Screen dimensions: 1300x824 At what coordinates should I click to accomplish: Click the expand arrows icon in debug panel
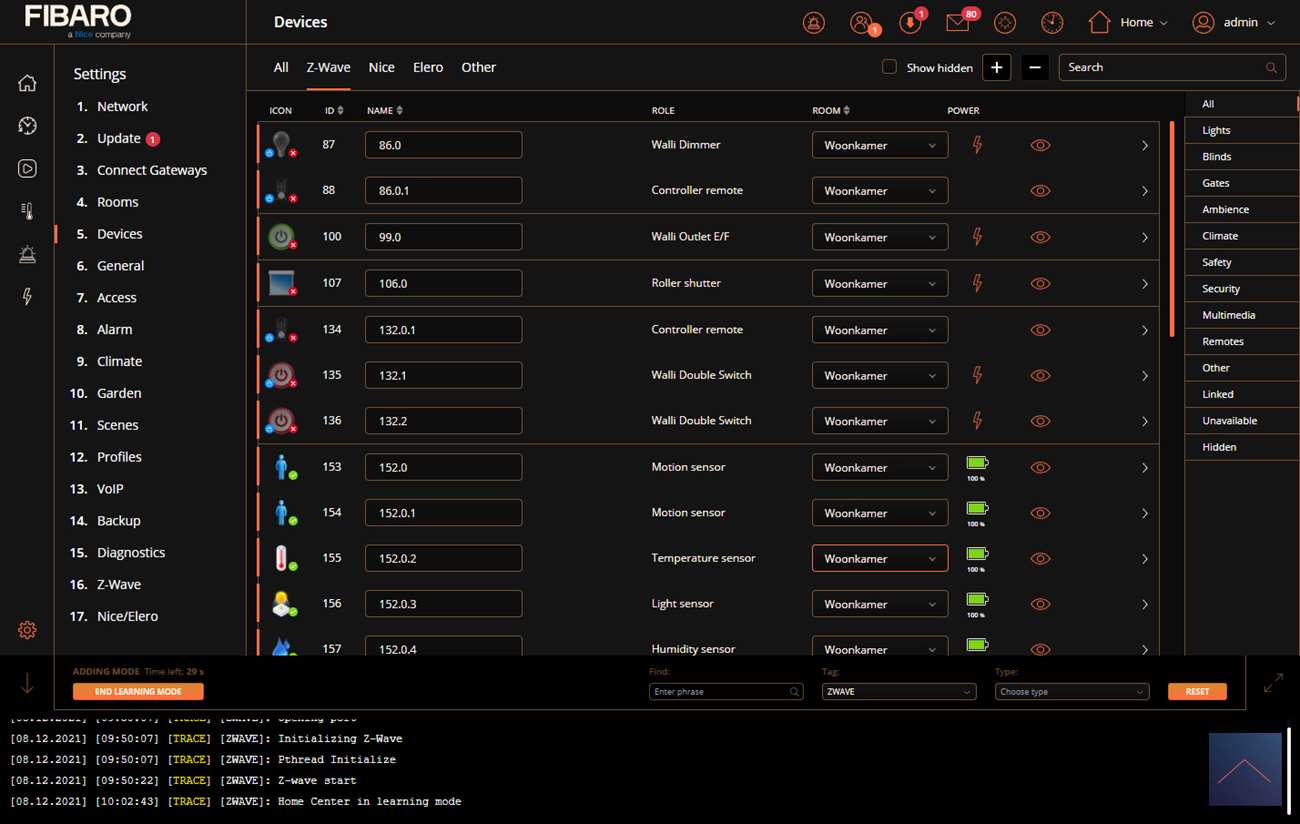[x=1273, y=683]
